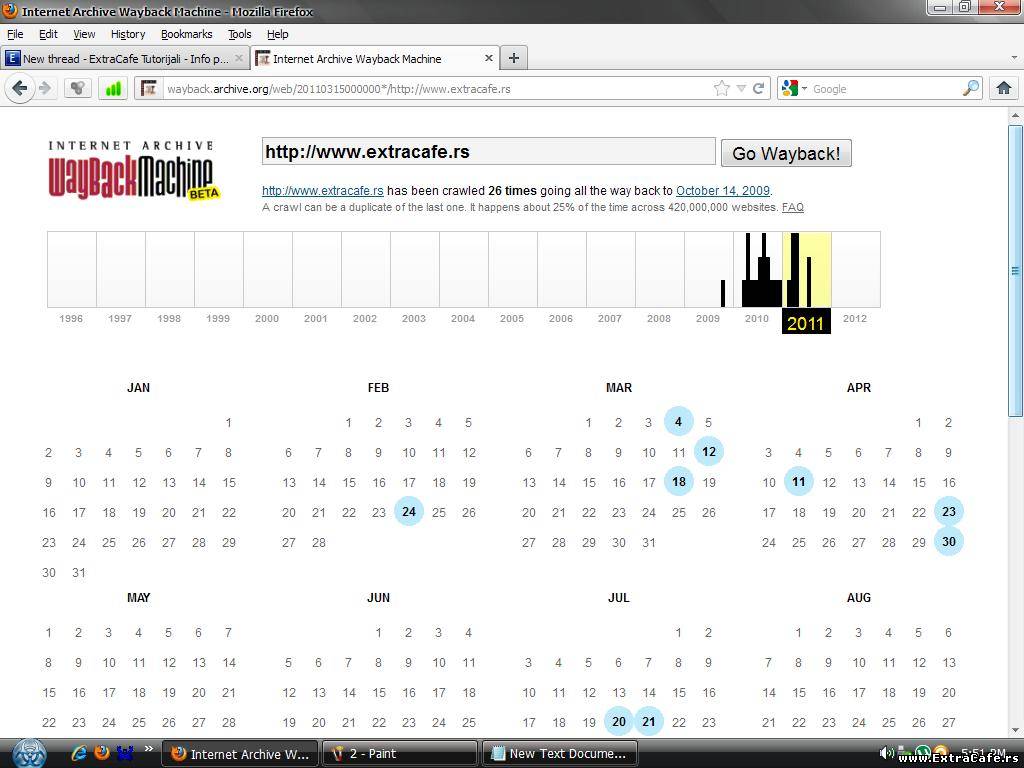Click the site identity icon in address bar
The height and width of the screenshot is (768, 1024).
[150, 88]
